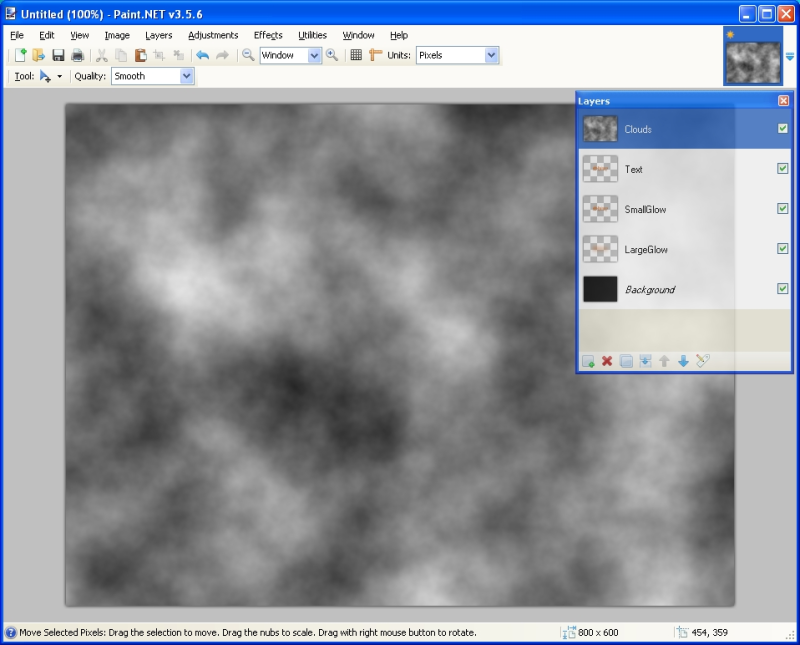Click the Save icon in toolbar
Screen dimensions: 800x645
click(x=58, y=56)
